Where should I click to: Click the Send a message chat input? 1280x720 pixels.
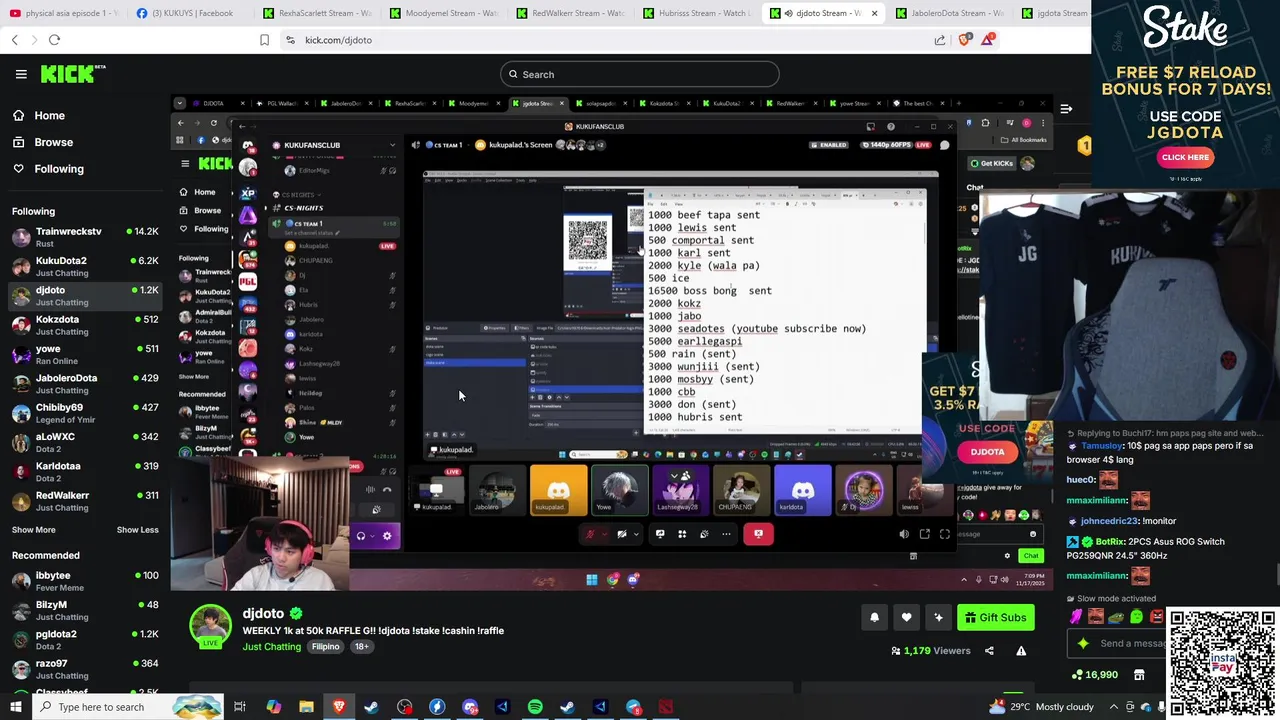click(1118, 644)
